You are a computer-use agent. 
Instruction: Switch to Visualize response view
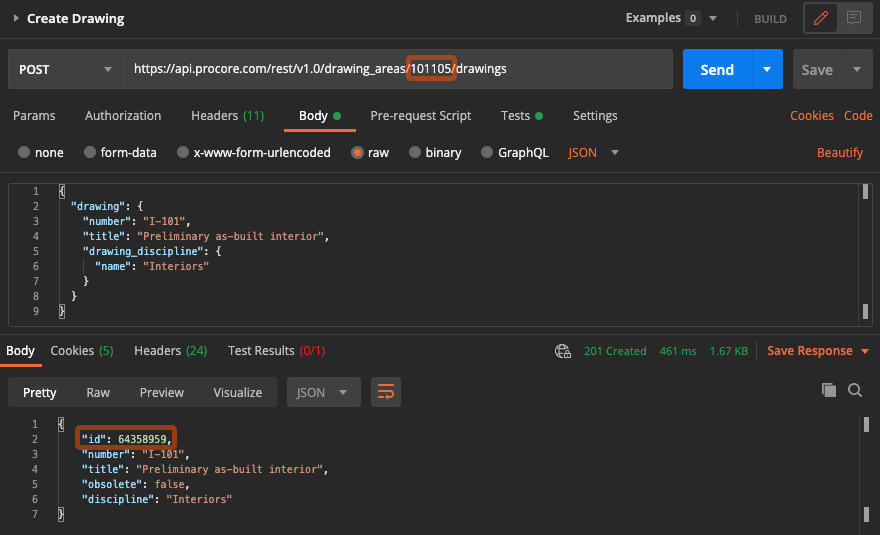pos(237,392)
